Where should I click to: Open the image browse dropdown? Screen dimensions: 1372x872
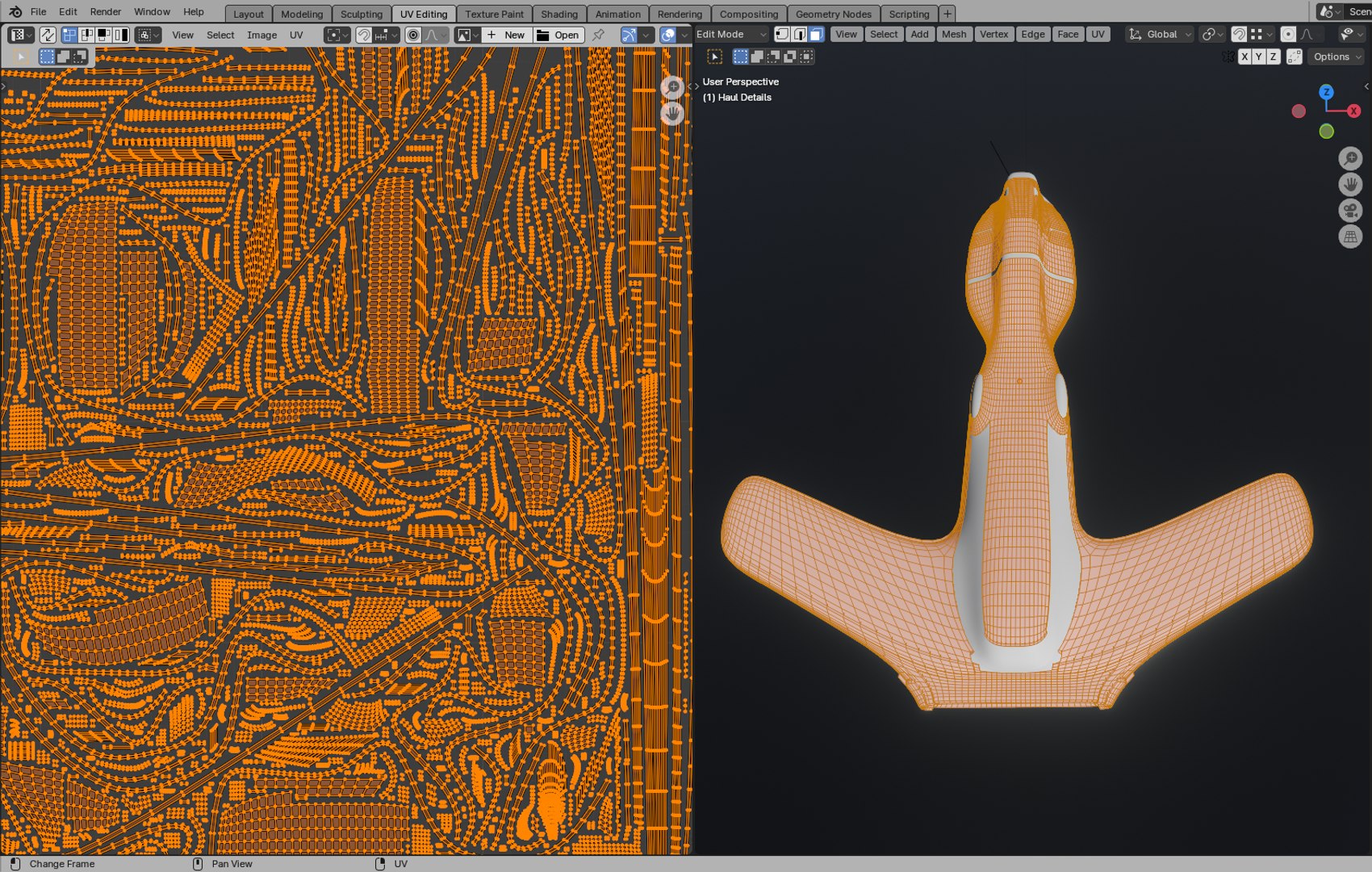coord(467,35)
